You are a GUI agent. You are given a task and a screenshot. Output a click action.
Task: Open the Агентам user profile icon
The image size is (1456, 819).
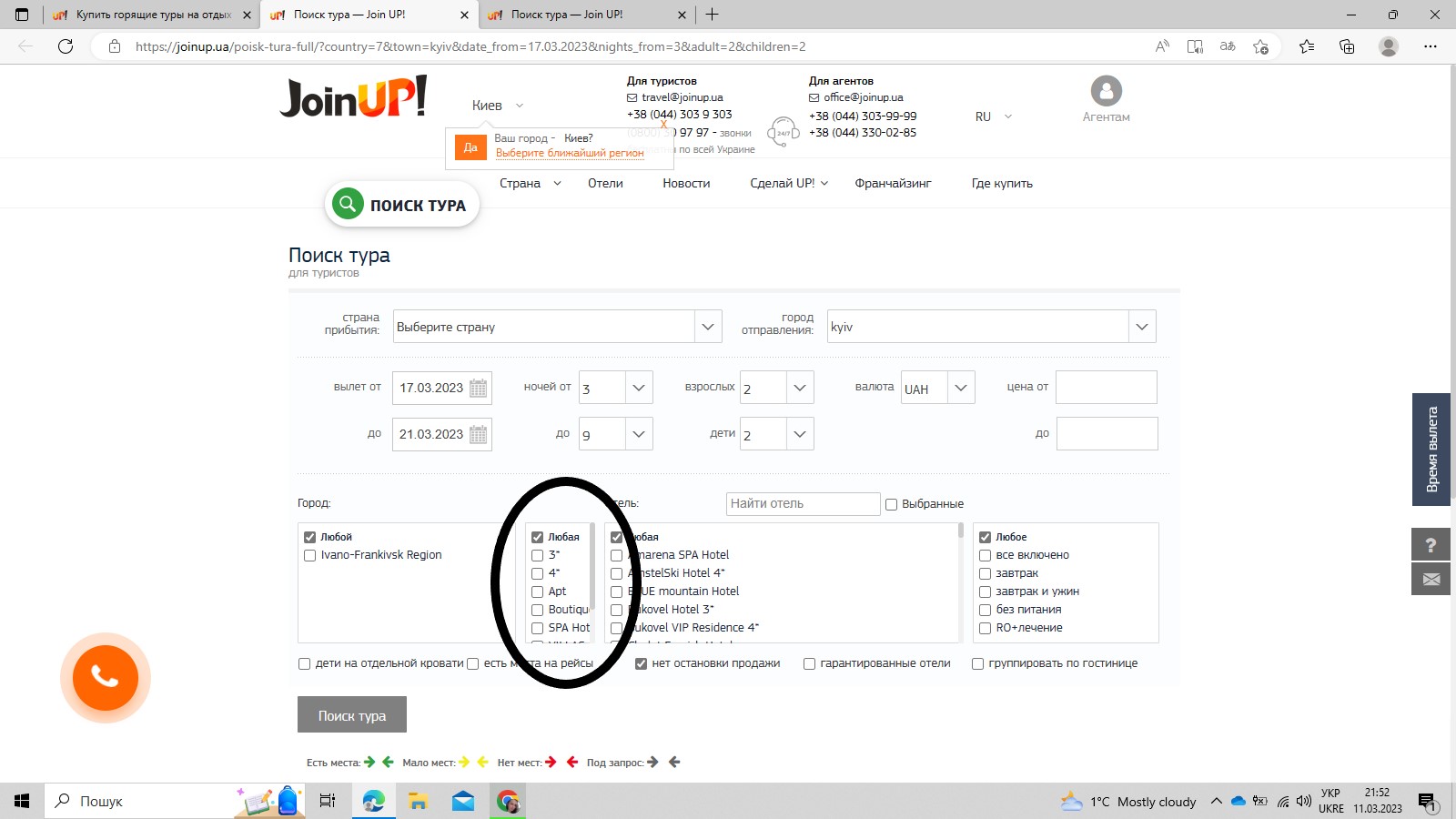(x=1106, y=91)
